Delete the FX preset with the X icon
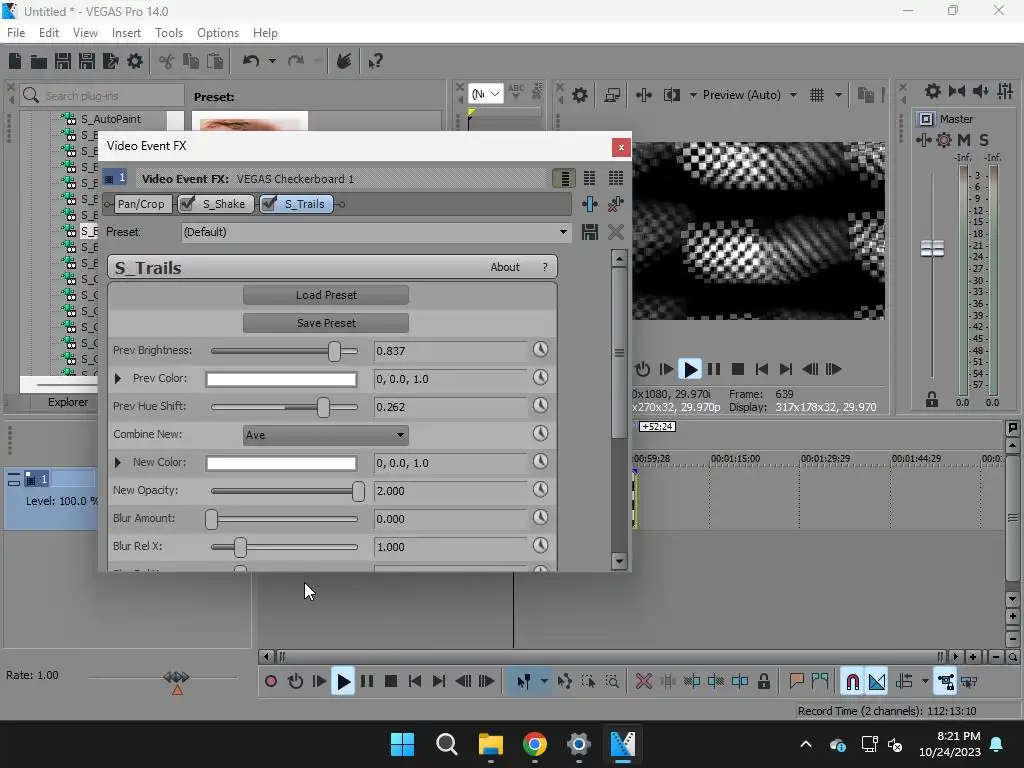The width and height of the screenshot is (1024, 768). tap(615, 232)
